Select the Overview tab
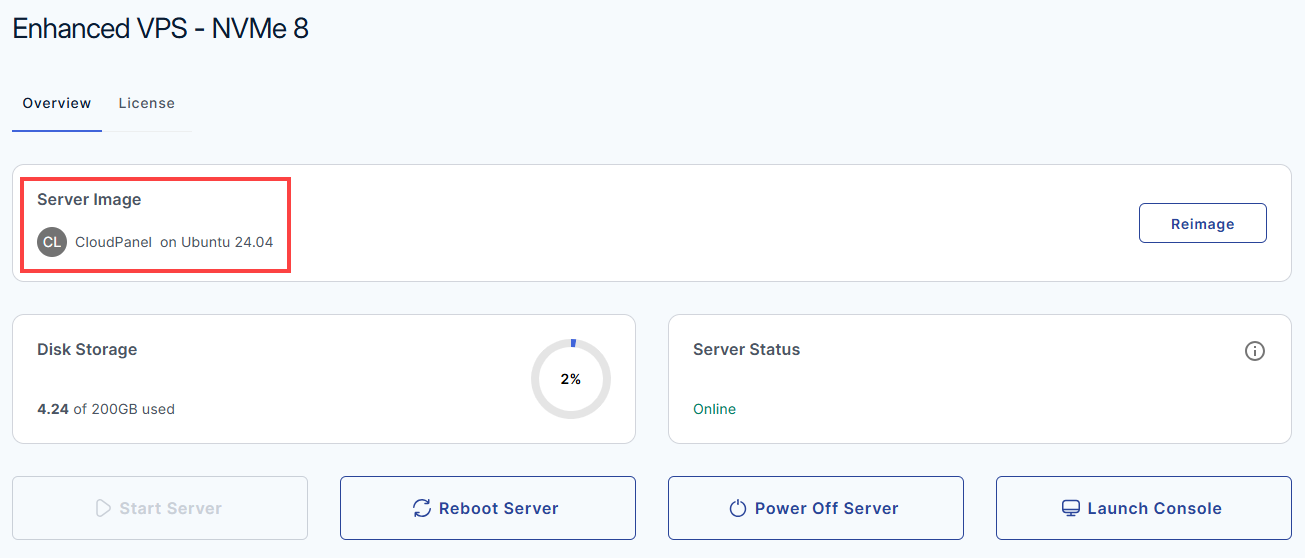Viewport: 1305px width, 558px height. pos(57,103)
